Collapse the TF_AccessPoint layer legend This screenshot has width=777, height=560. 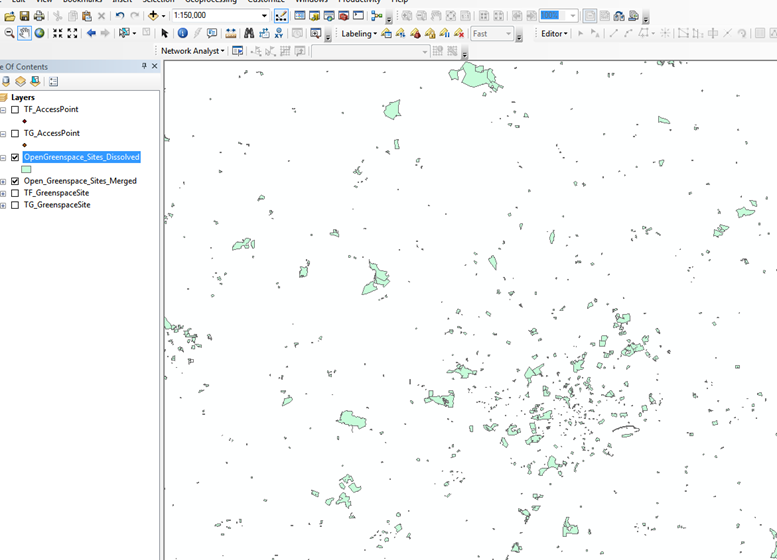[x=3, y=110]
